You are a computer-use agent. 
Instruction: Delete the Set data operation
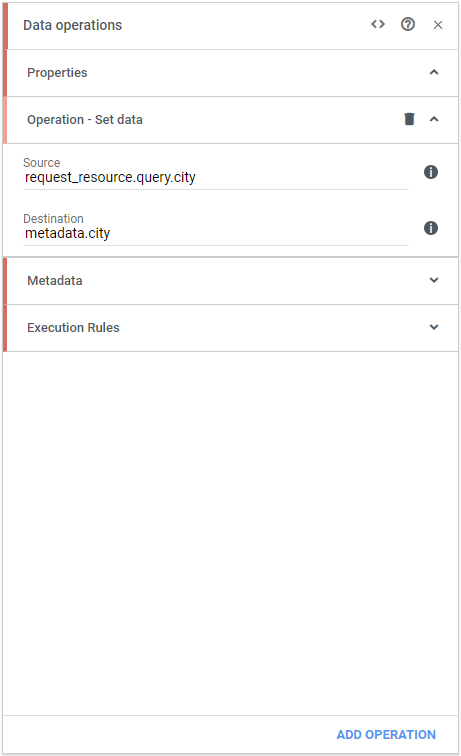(x=409, y=119)
